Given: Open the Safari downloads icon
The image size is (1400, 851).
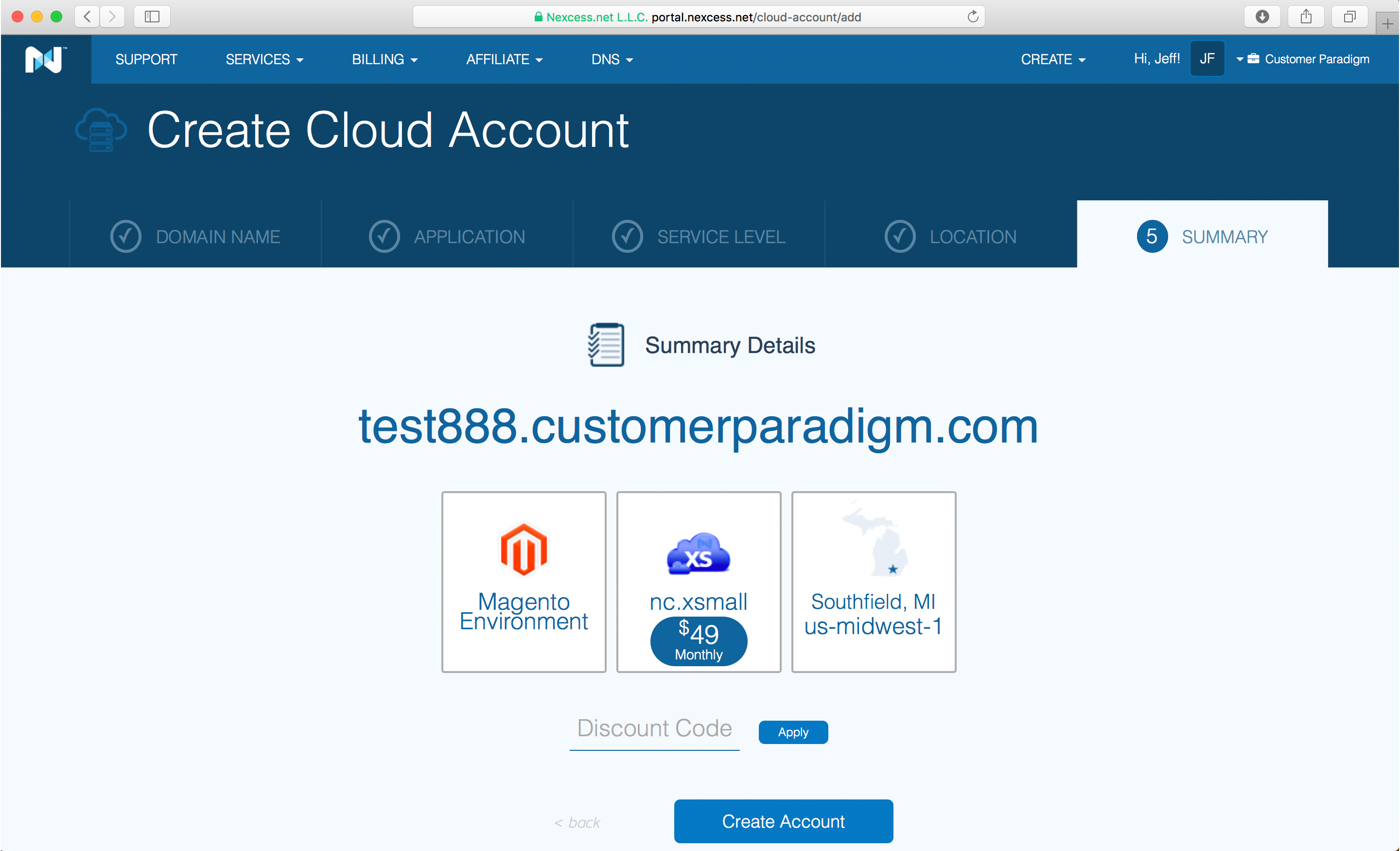Looking at the screenshot, I should point(1262,17).
